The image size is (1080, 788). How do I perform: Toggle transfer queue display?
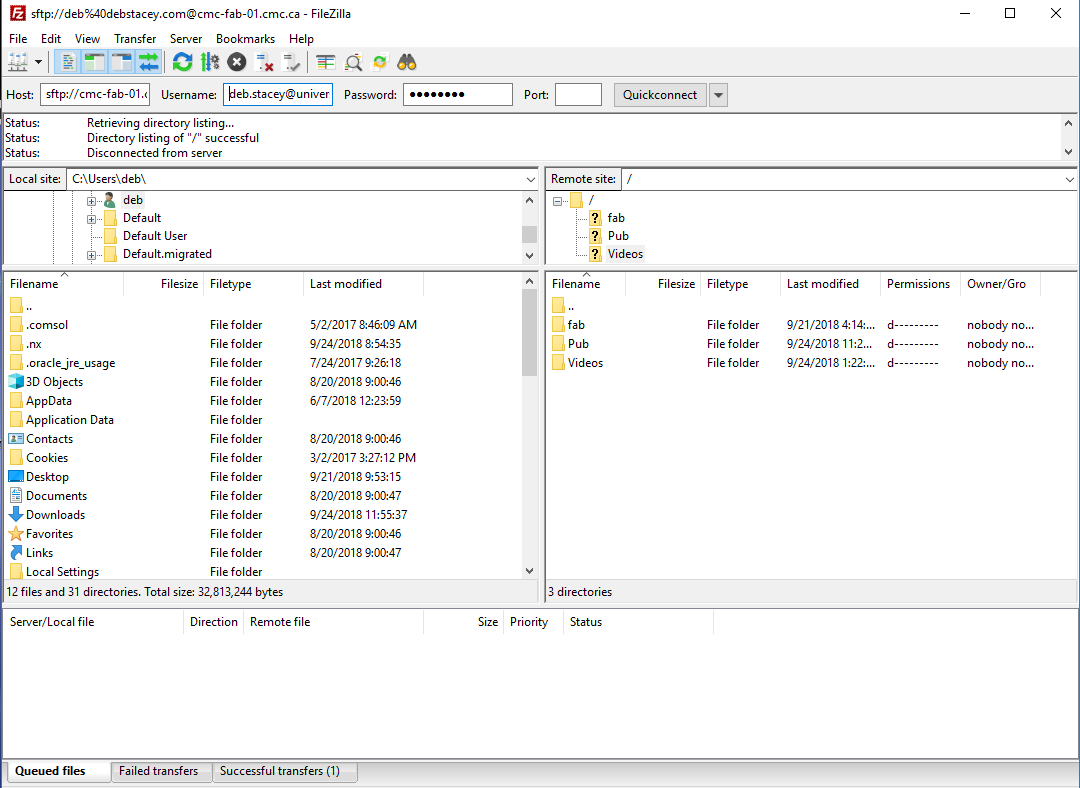coord(149,63)
